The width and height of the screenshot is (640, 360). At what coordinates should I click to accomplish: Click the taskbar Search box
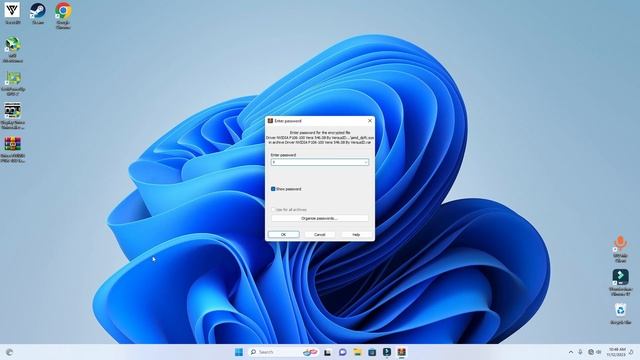[282, 352]
